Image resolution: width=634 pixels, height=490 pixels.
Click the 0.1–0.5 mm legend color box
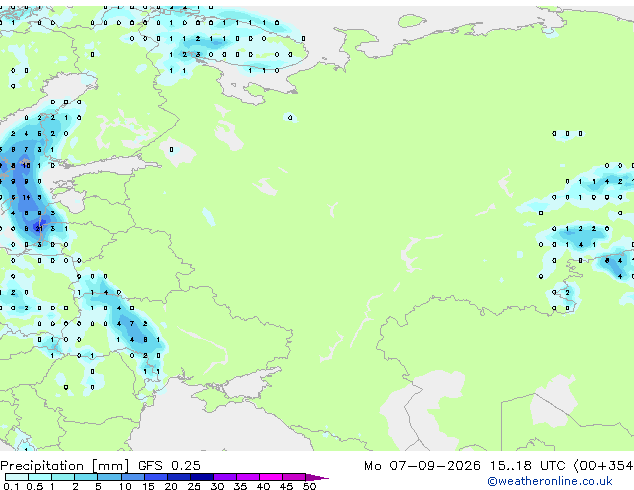[17, 477]
